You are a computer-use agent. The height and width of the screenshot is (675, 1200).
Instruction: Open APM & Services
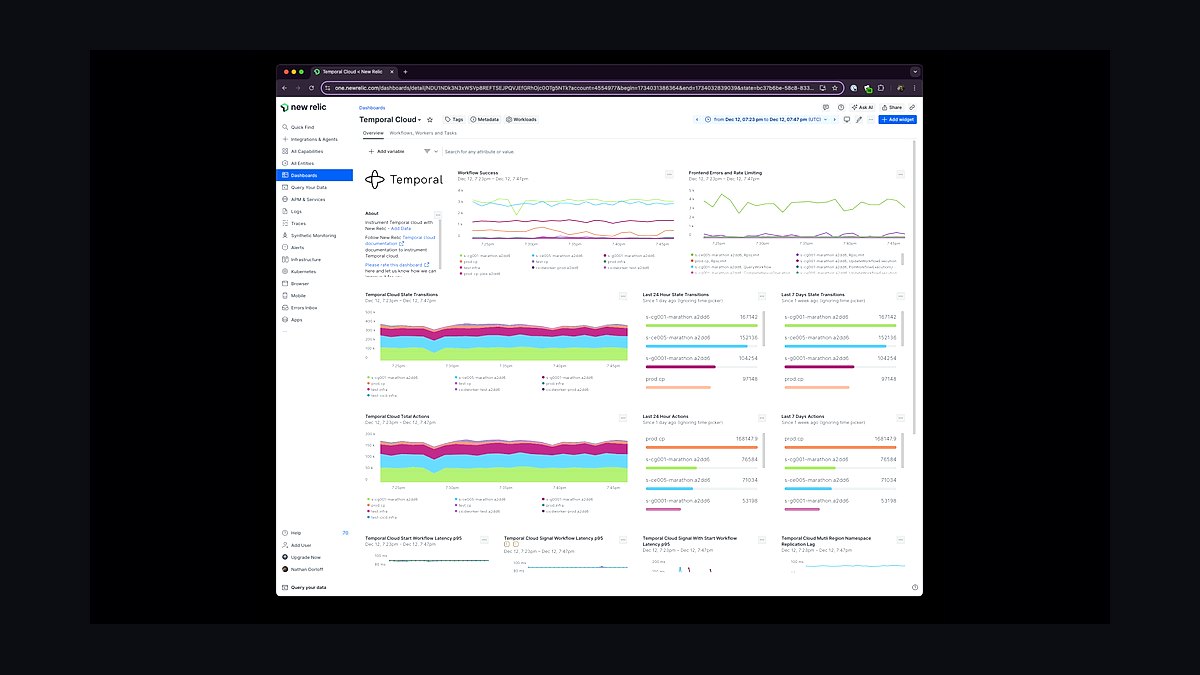[315, 199]
